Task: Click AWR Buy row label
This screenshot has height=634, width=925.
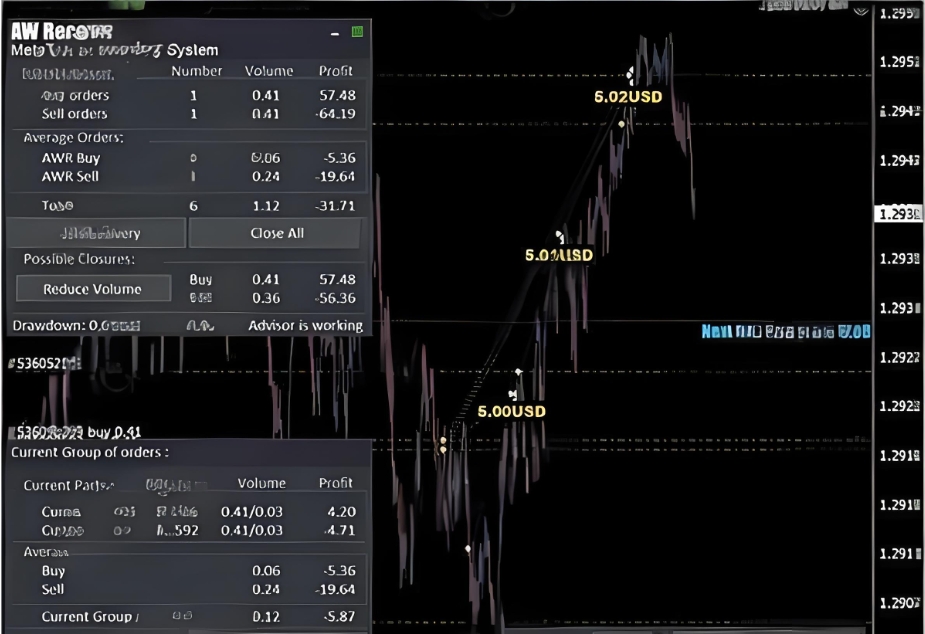Action: coord(71,158)
